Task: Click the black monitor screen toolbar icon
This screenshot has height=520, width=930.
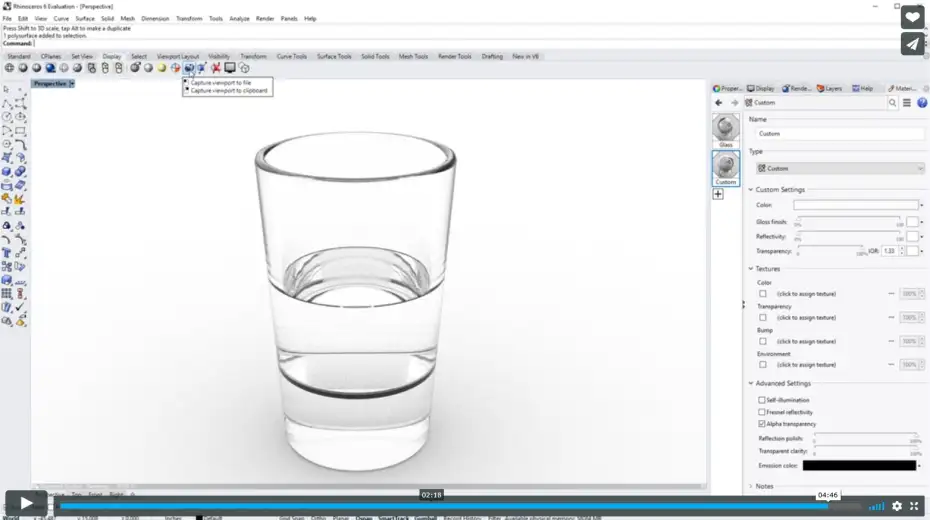Action: click(x=230, y=68)
